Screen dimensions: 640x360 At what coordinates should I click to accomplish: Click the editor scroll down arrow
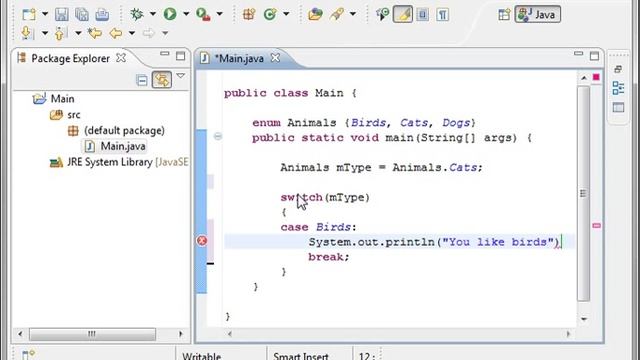coord(584,319)
